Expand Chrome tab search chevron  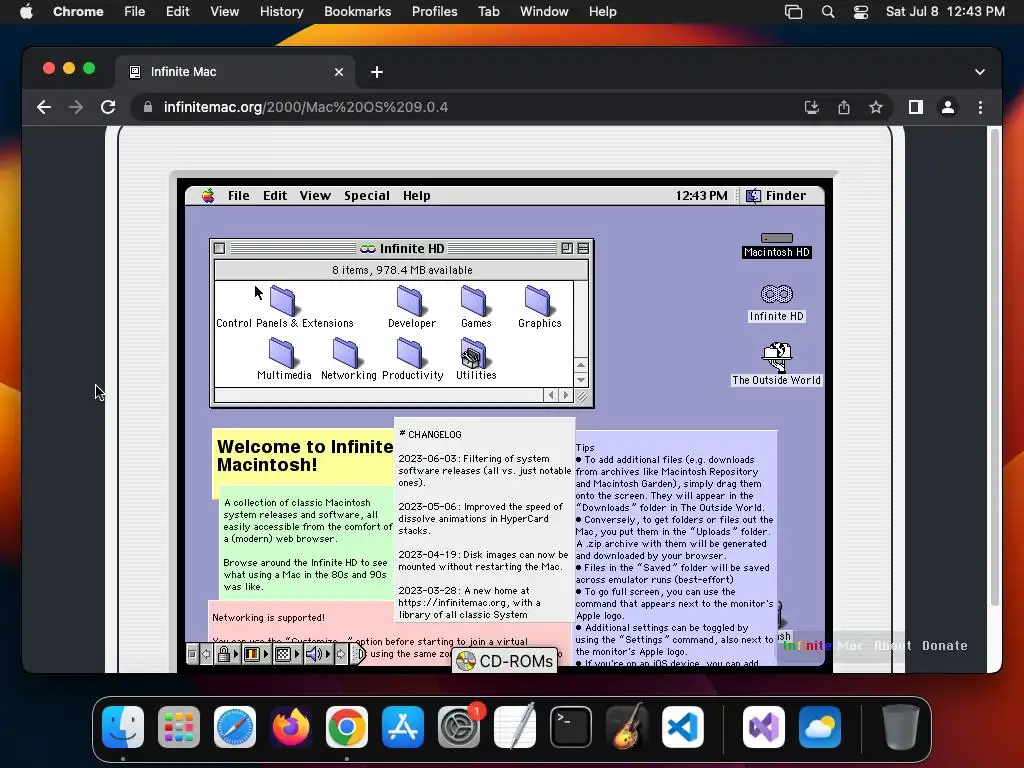pyautogui.click(x=980, y=72)
